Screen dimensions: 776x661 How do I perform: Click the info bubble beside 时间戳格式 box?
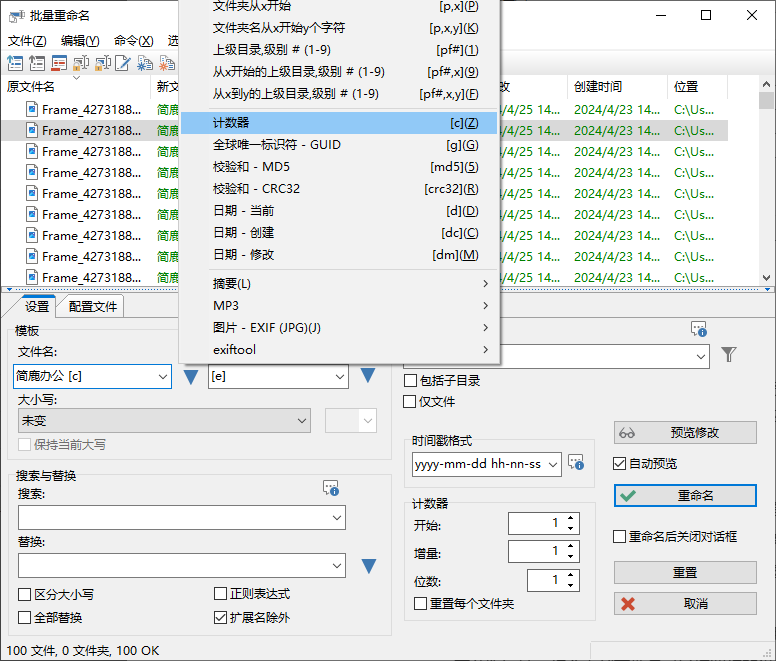576,462
